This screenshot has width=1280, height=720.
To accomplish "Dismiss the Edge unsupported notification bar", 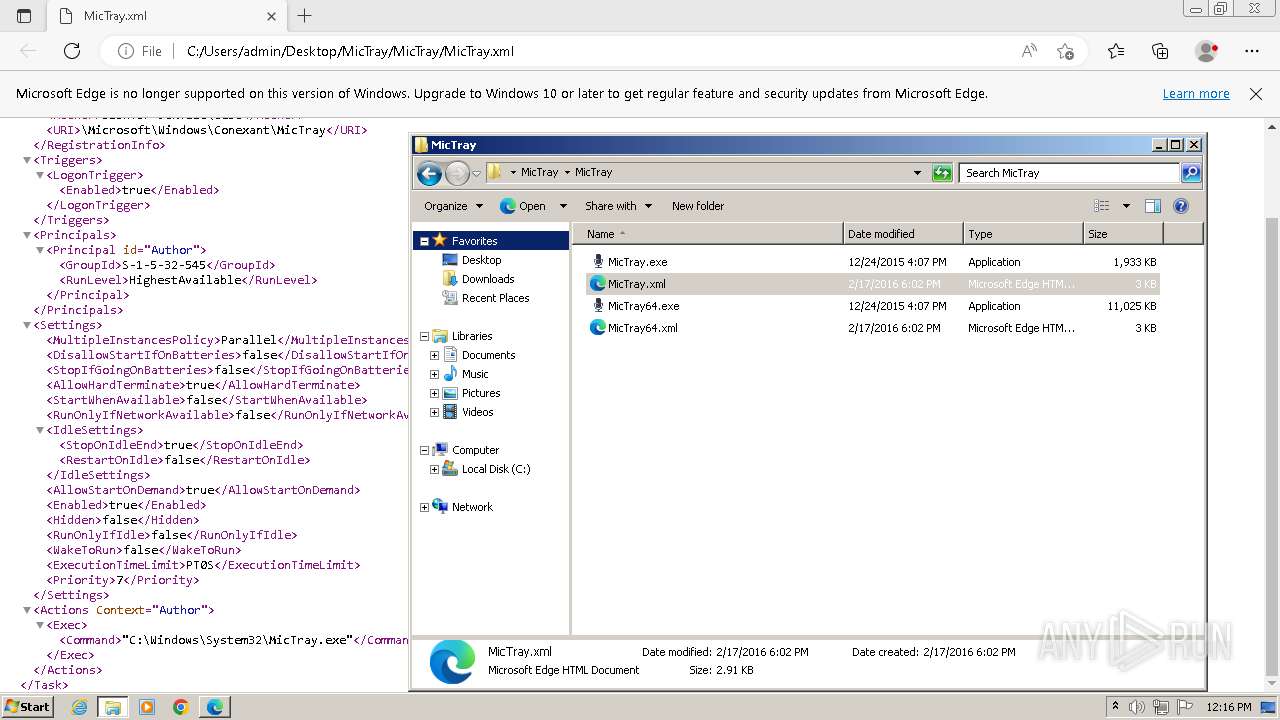I will [x=1256, y=94].
